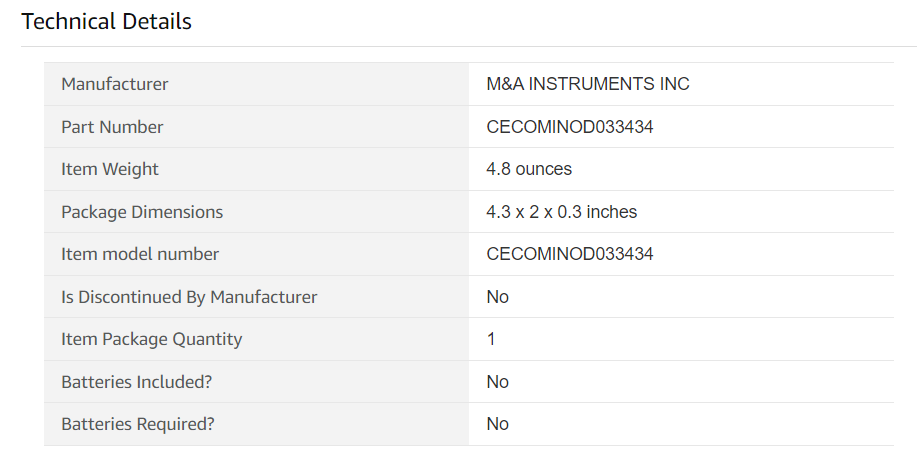Click the Item model number value CECOMINOD033434
This screenshot has width=922, height=475.
click(570, 254)
